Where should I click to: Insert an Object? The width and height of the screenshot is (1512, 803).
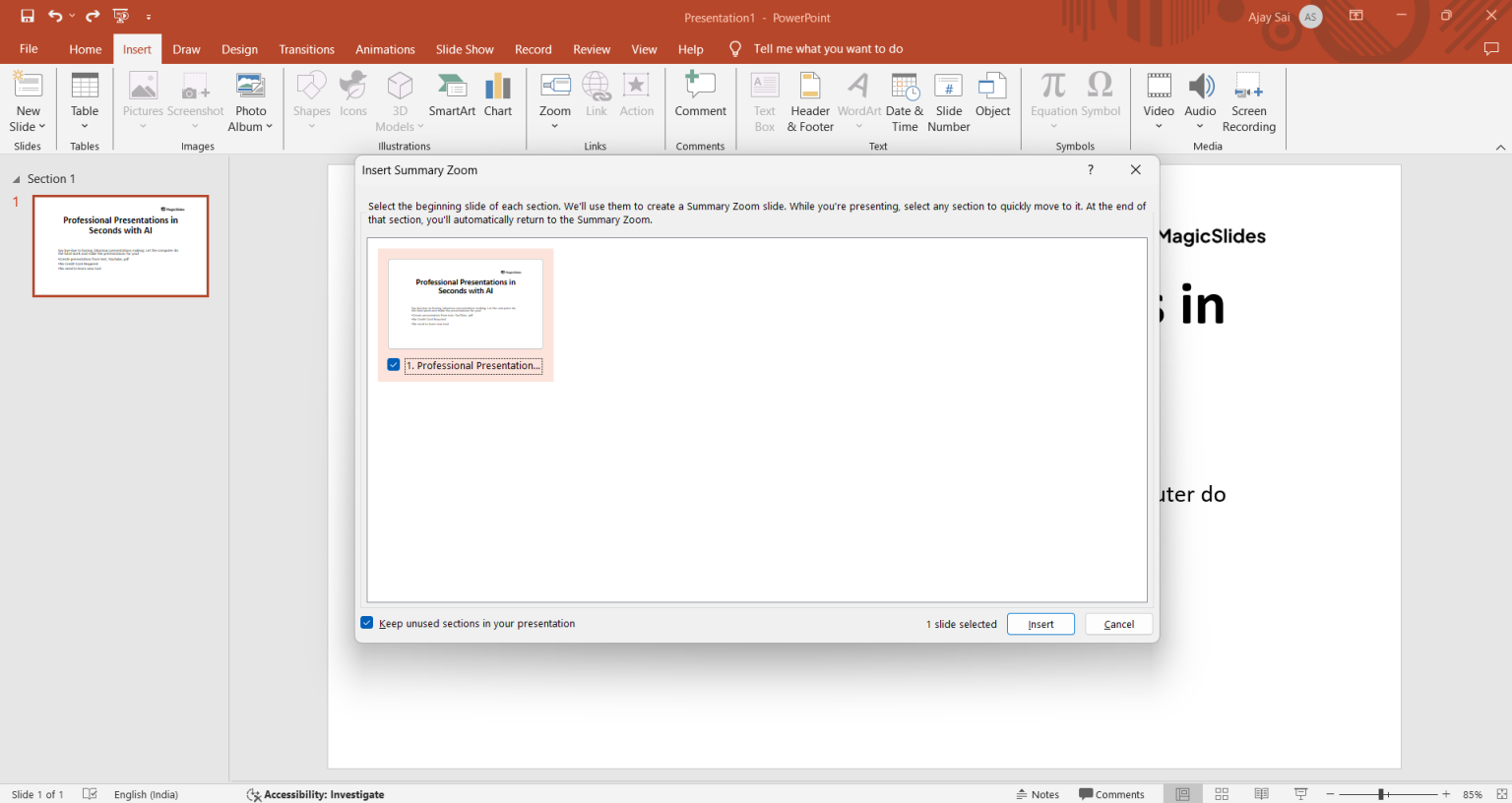(x=993, y=95)
